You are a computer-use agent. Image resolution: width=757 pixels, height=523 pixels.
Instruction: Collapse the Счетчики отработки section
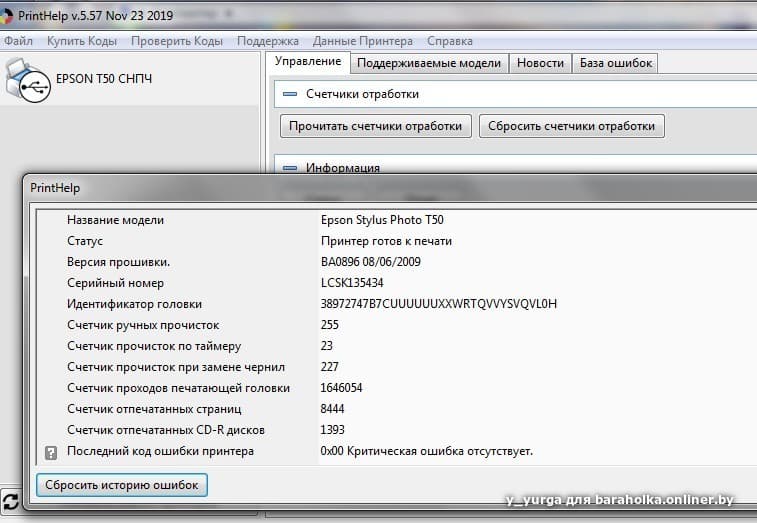click(290, 94)
